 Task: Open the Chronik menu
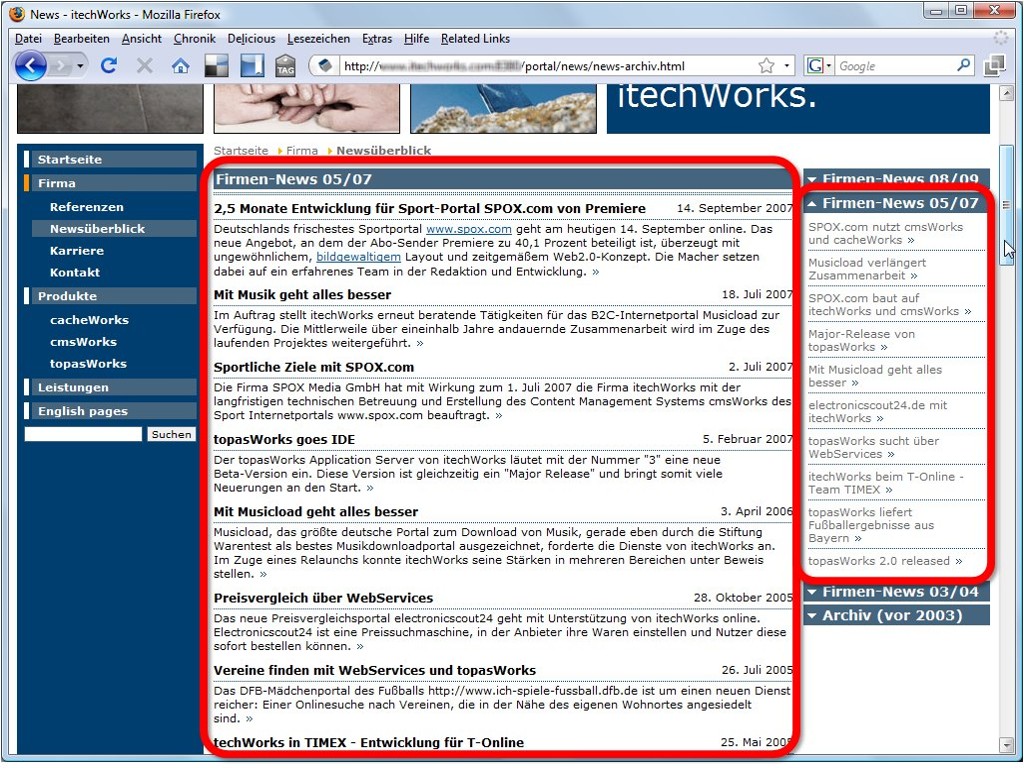(195, 39)
